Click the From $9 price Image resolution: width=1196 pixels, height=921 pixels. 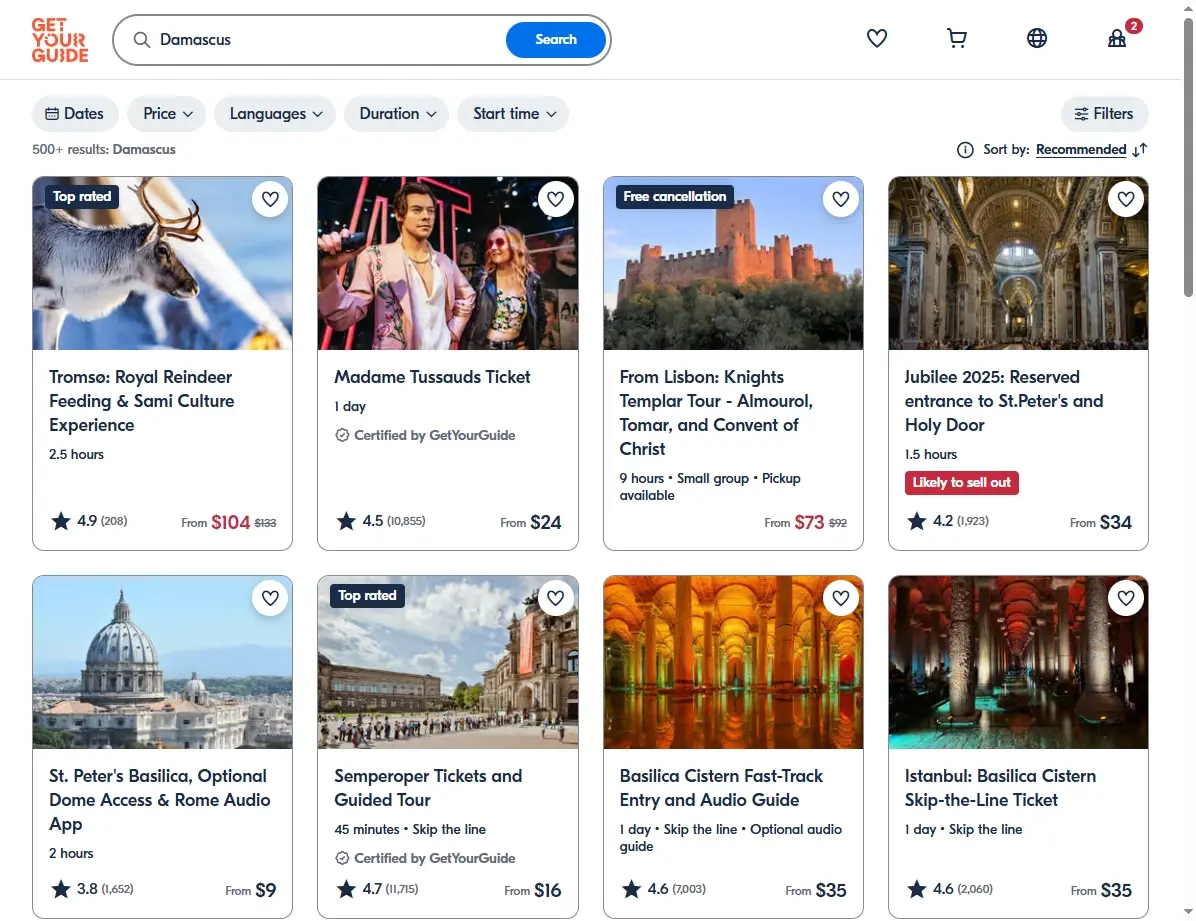(x=250, y=890)
